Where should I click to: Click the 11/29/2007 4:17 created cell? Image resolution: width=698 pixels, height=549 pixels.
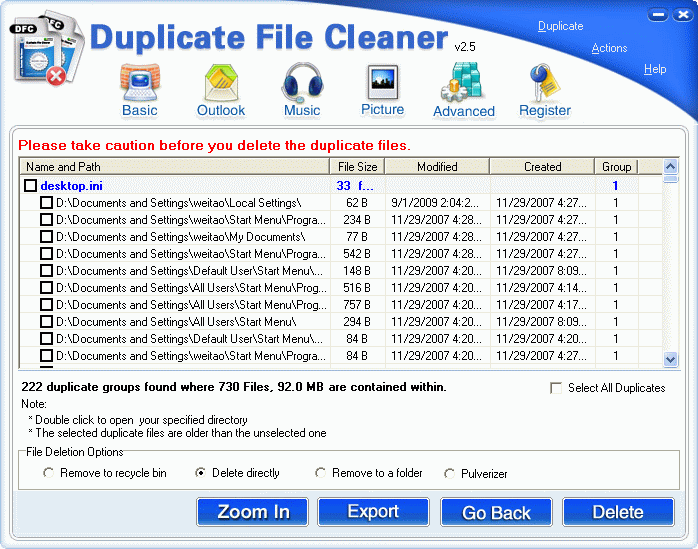541,305
